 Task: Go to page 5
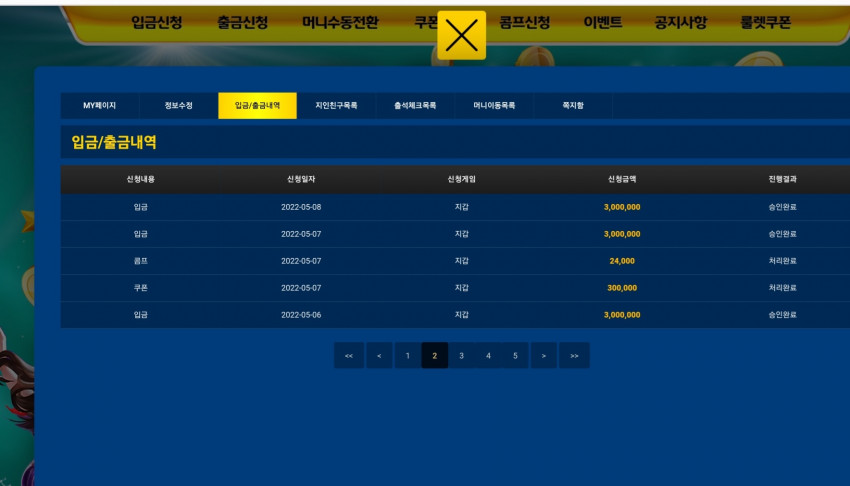coord(515,355)
